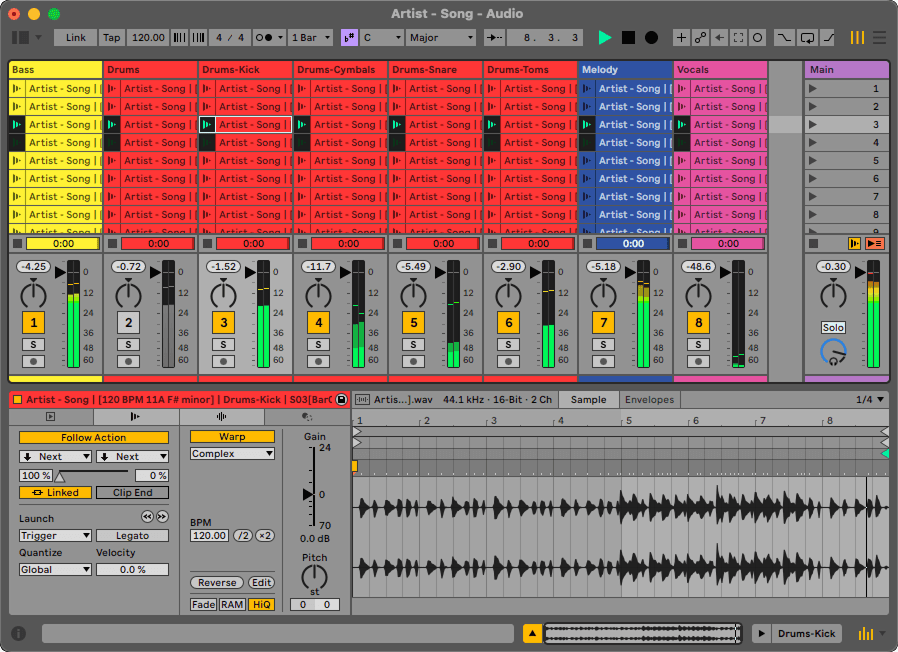The width and height of the screenshot is (898, 652).
Task: Toggle HiQ in the Sample panel
Action: click(262, 604)
